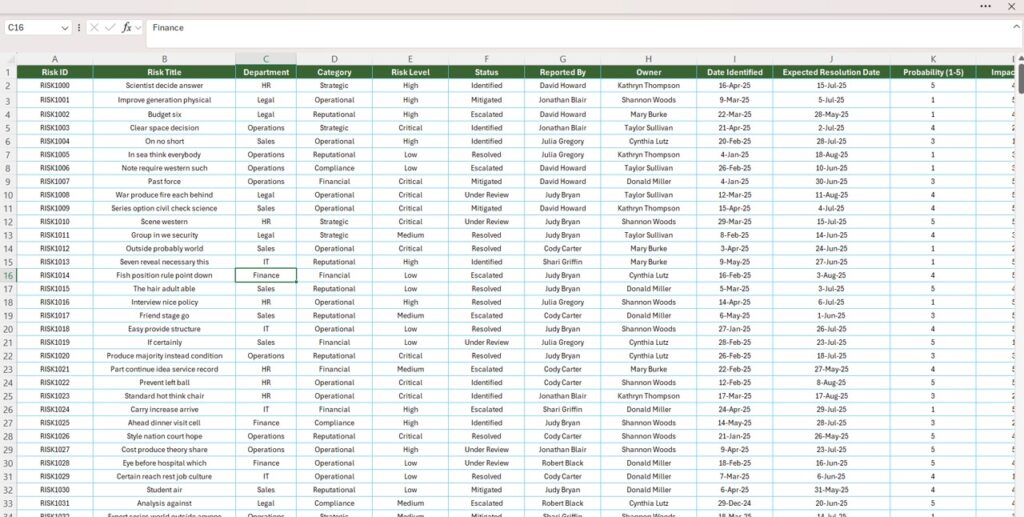This screenshot has width=1024, height=517.
Task: Select cell The hair adult able
Action: [x=165, y=289]
